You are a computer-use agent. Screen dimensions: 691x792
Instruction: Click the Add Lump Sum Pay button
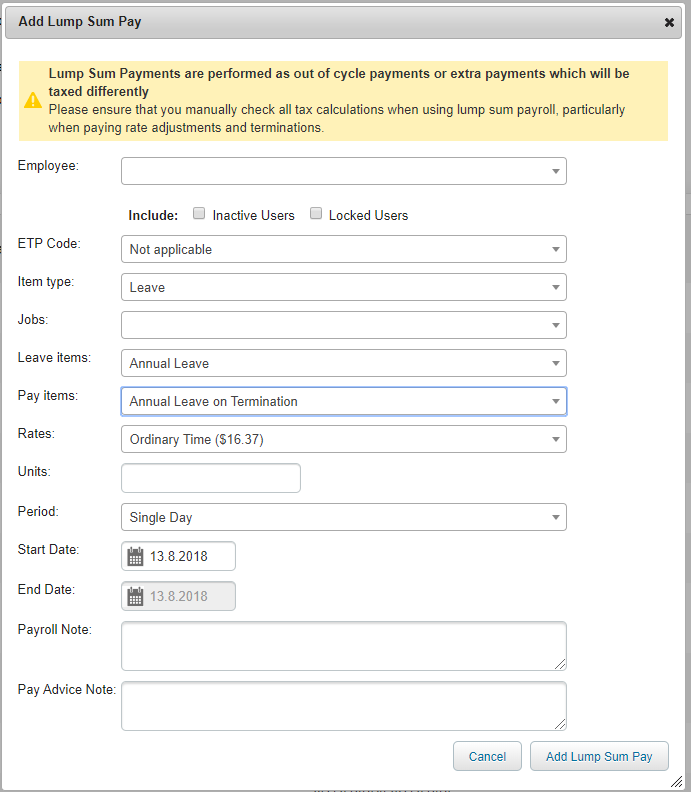click(x=599, y=757)
